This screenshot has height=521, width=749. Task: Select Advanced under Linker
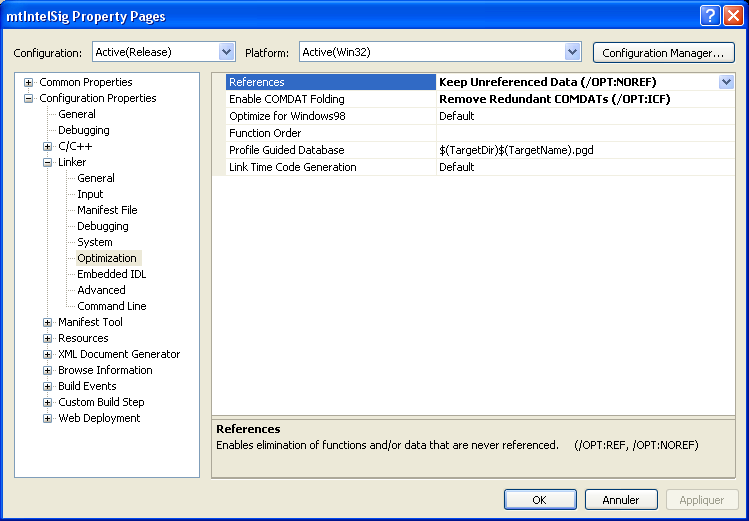click(101, 290)
